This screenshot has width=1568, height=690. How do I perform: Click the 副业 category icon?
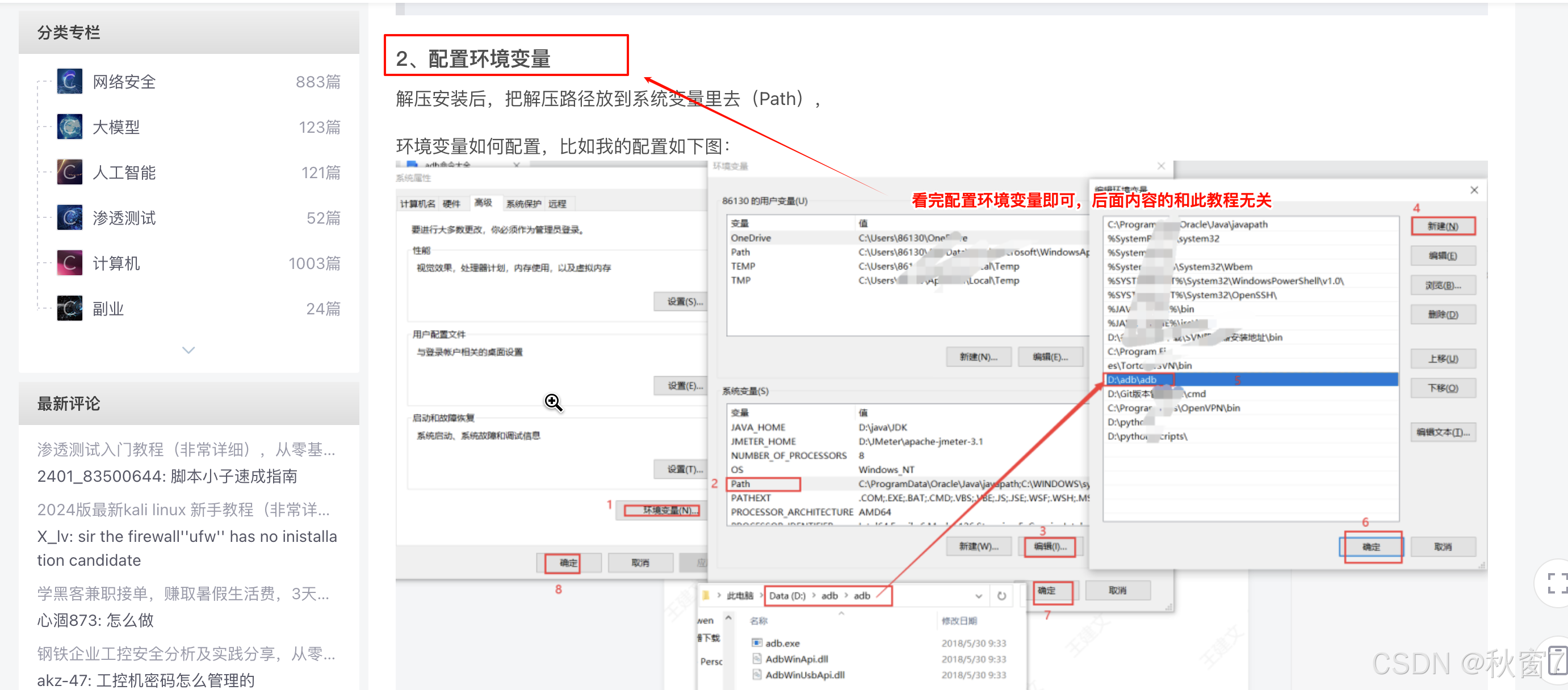[69, 308]
